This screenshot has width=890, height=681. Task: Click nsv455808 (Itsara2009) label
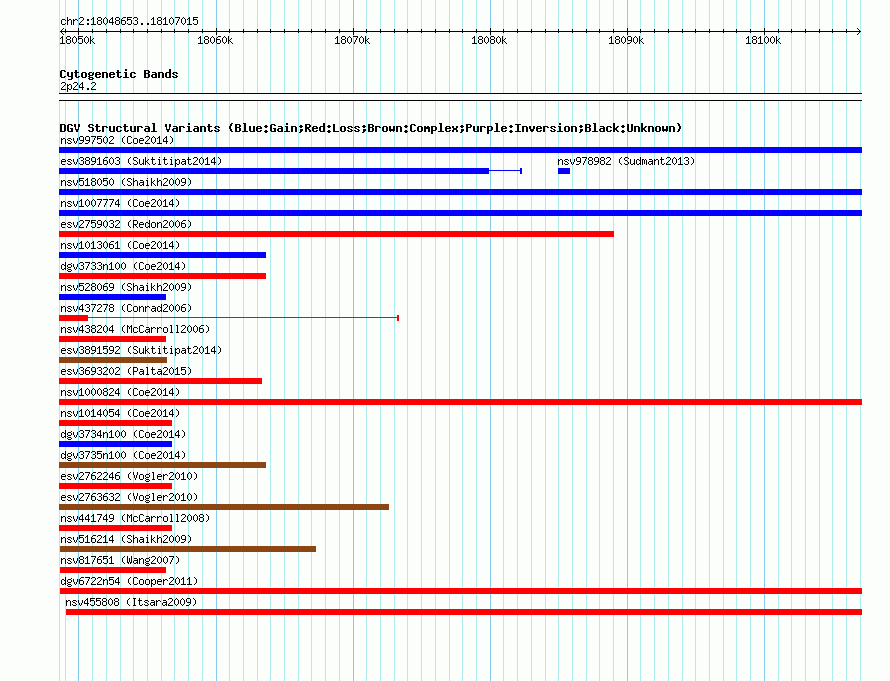(131, 602)
